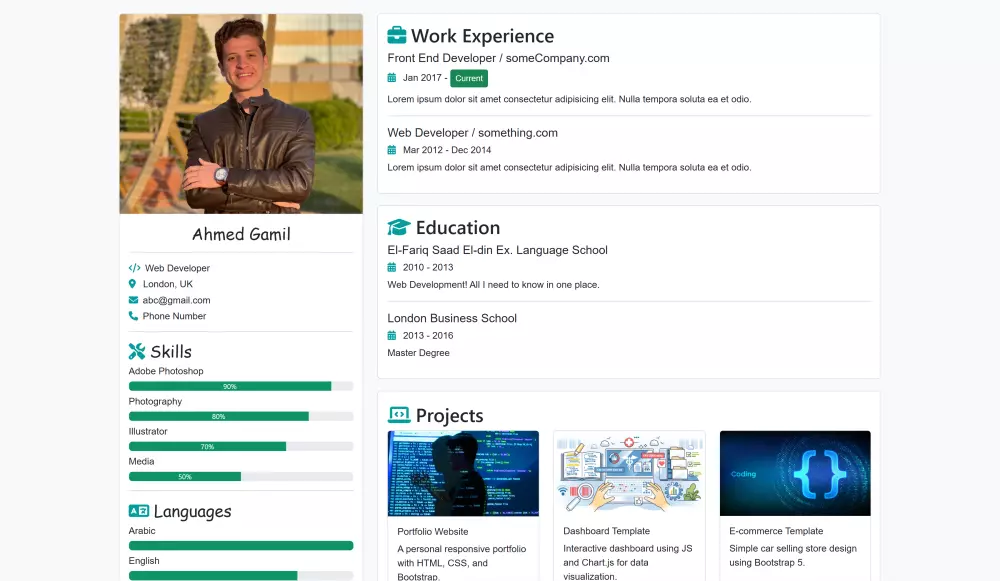Click the 90% Adobe Photoshop progress bar
The image size is (1000, 581).
240,386
